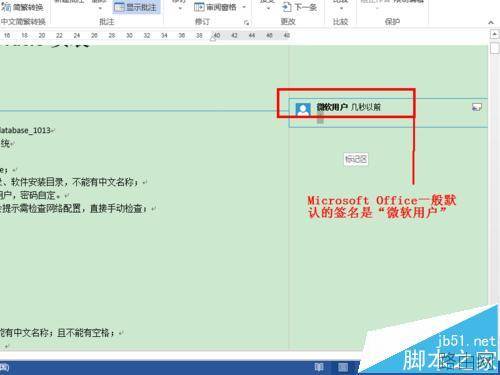
Task: Click the reply icon on the comment
Action: [x=477, y=107]
